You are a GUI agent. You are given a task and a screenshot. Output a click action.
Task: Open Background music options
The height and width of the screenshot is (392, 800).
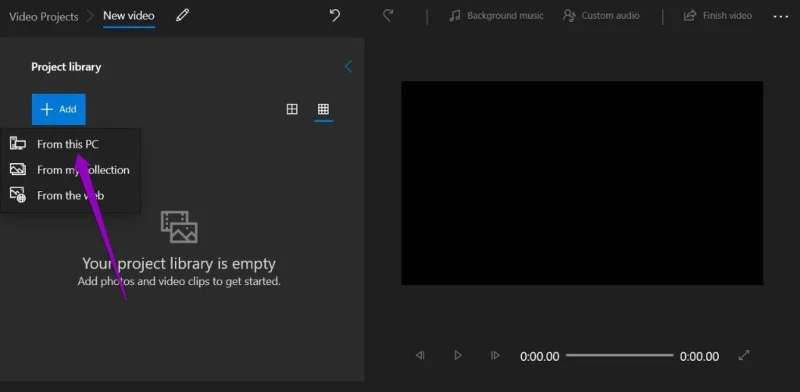(496, 16)
